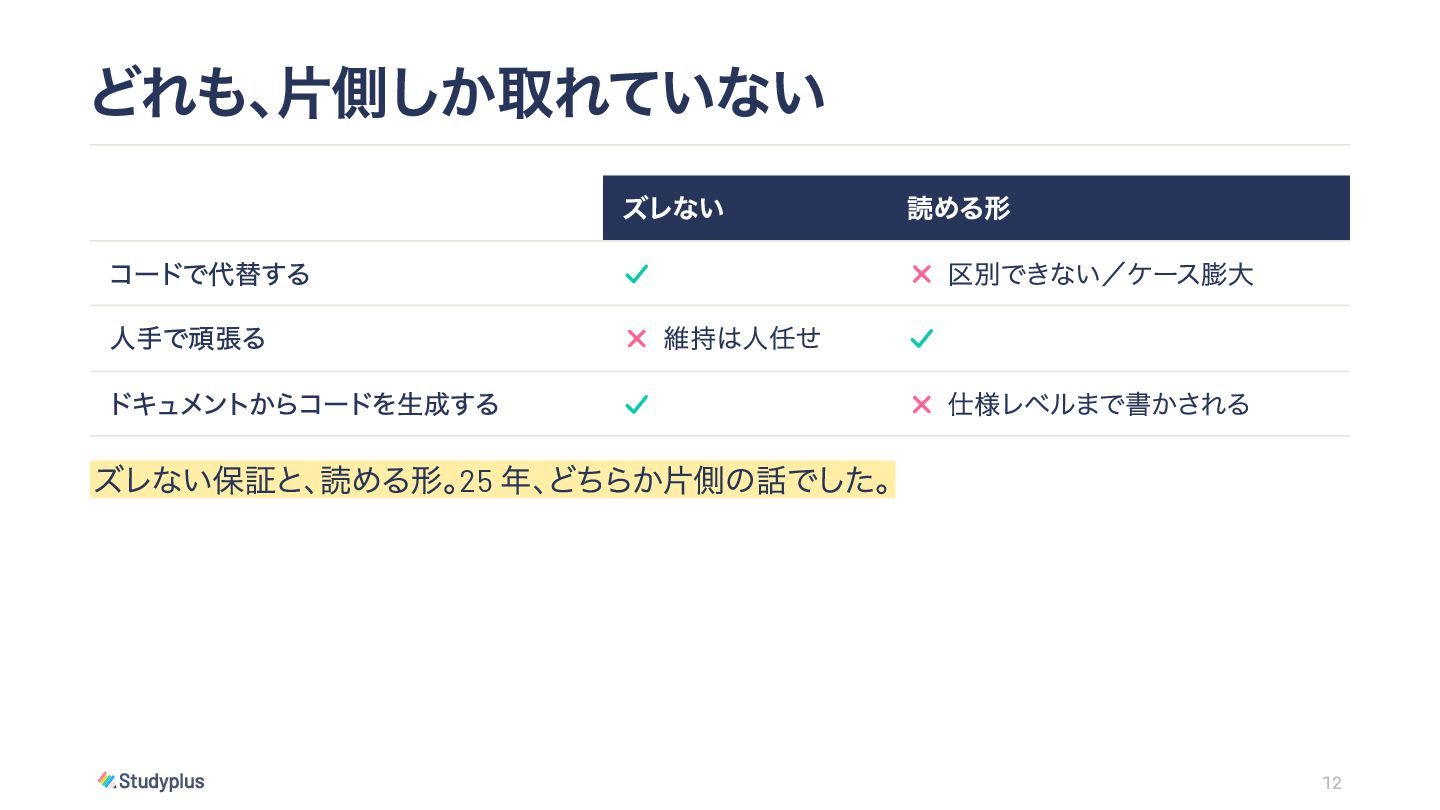The image size is (1440, 810).
Task: Click the ドキュメントからコードを生成する row label
Action: [x=304, y=404]
